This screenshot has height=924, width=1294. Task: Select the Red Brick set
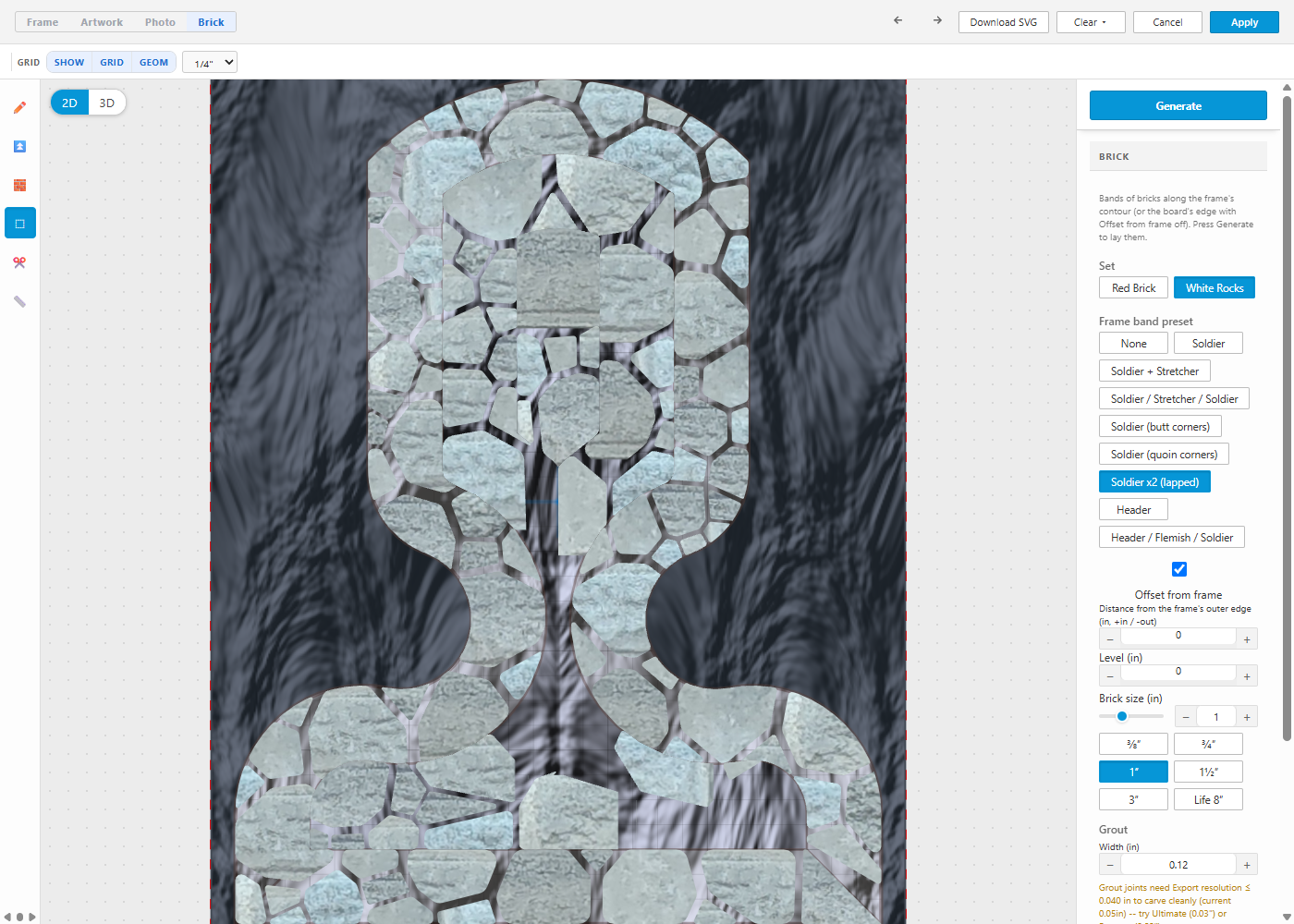click(x=1133, y=287)
